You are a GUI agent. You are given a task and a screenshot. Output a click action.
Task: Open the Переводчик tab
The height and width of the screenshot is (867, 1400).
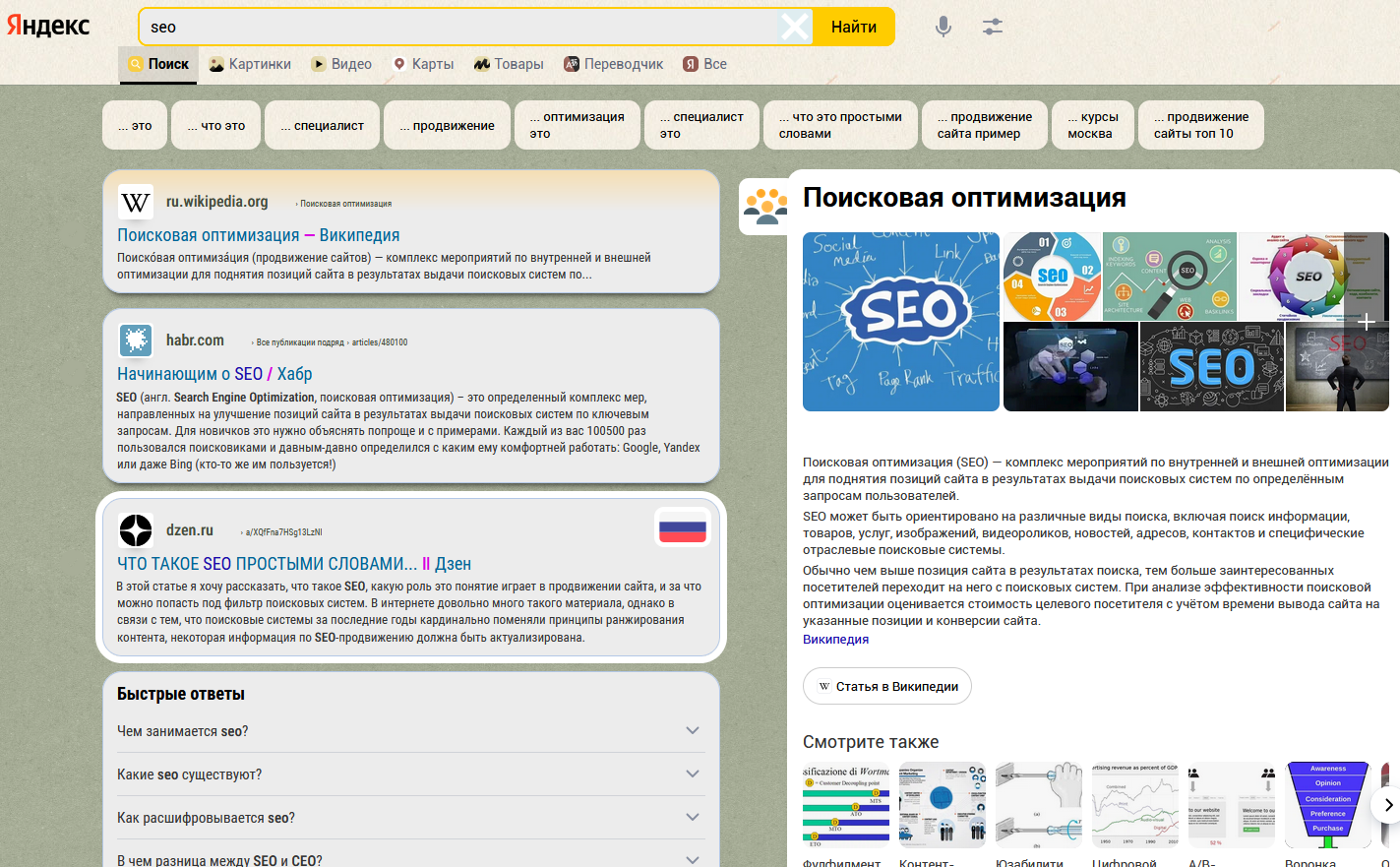click(613, 64)
